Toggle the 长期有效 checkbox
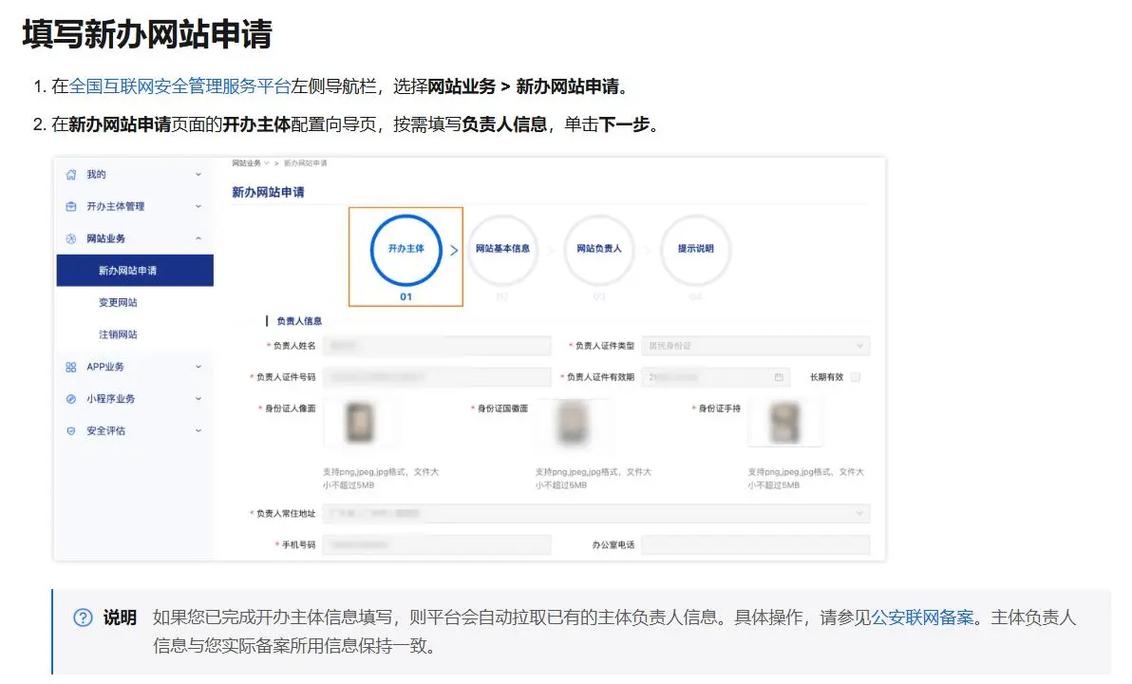This screenshot has width=1132, height=684. [x=855, y=377]
